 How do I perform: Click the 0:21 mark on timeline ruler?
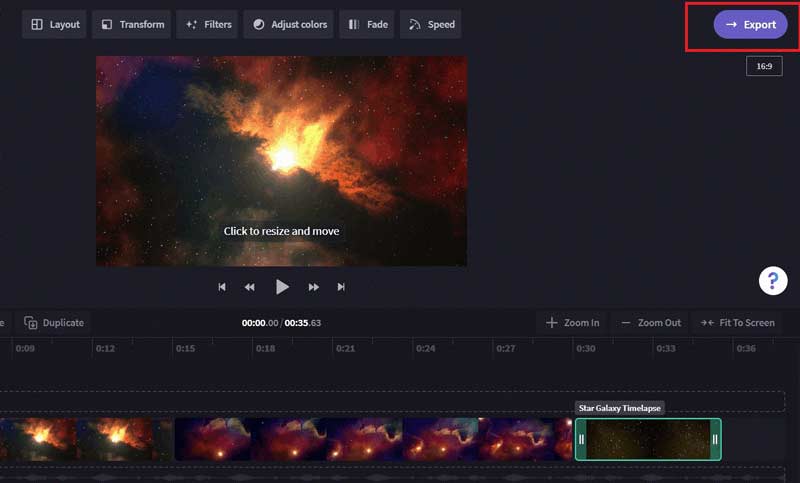[346, 349]
